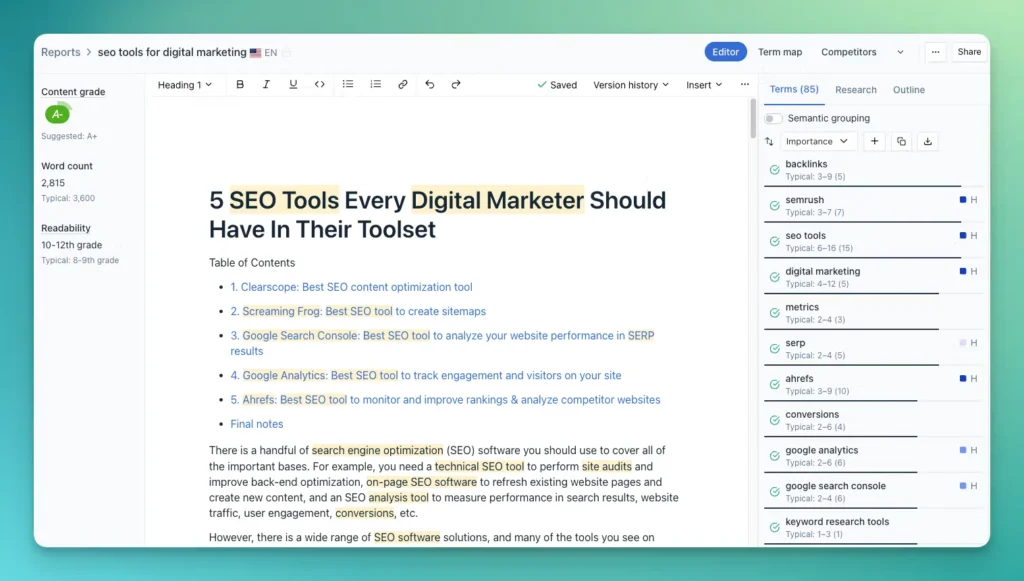Select the keyword research tools term
Screen dimensions: 1024x581
tap(837, 522)
